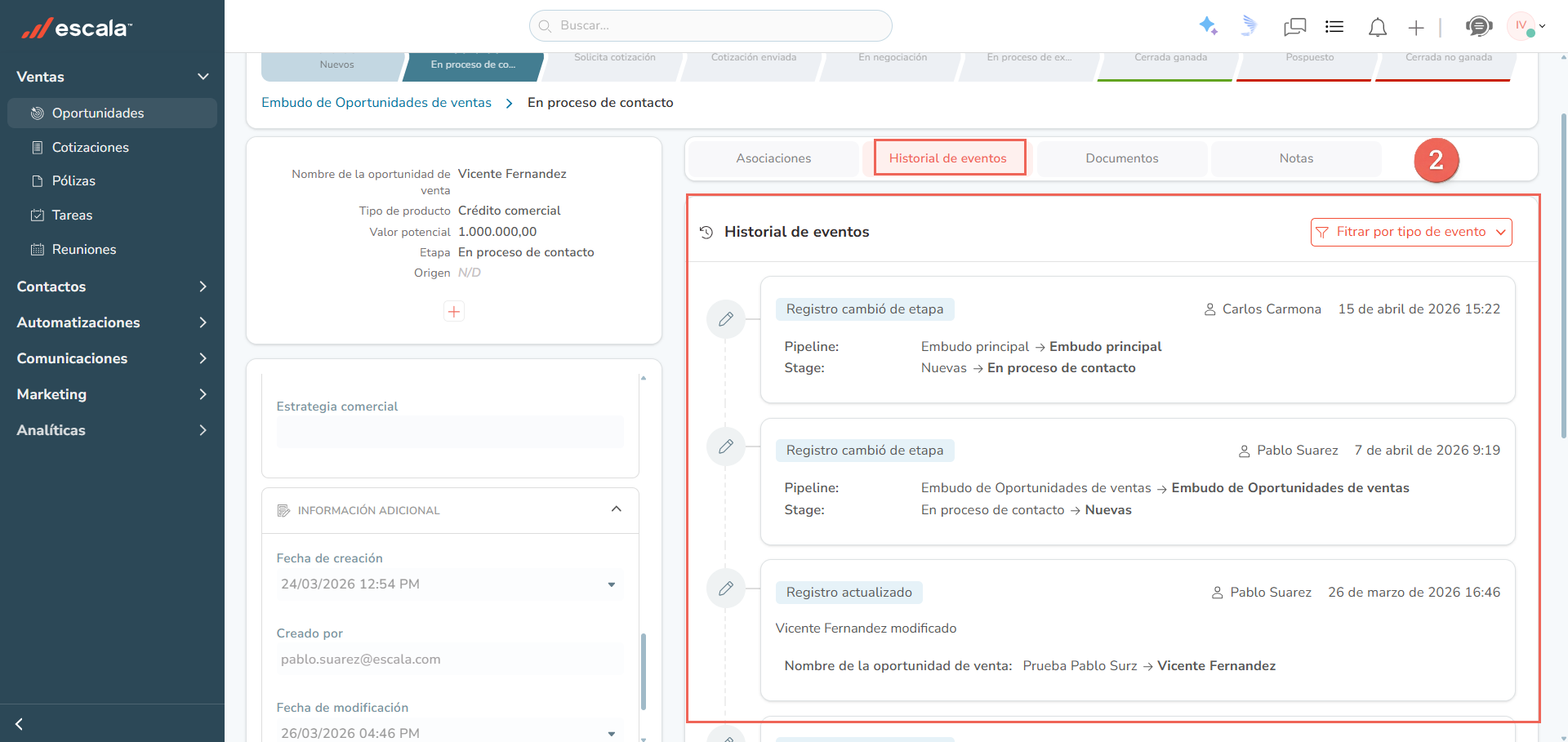Click the plus icon in top bar
This screenshot has width=1568, height=742.
click(x=1416, y=28)
